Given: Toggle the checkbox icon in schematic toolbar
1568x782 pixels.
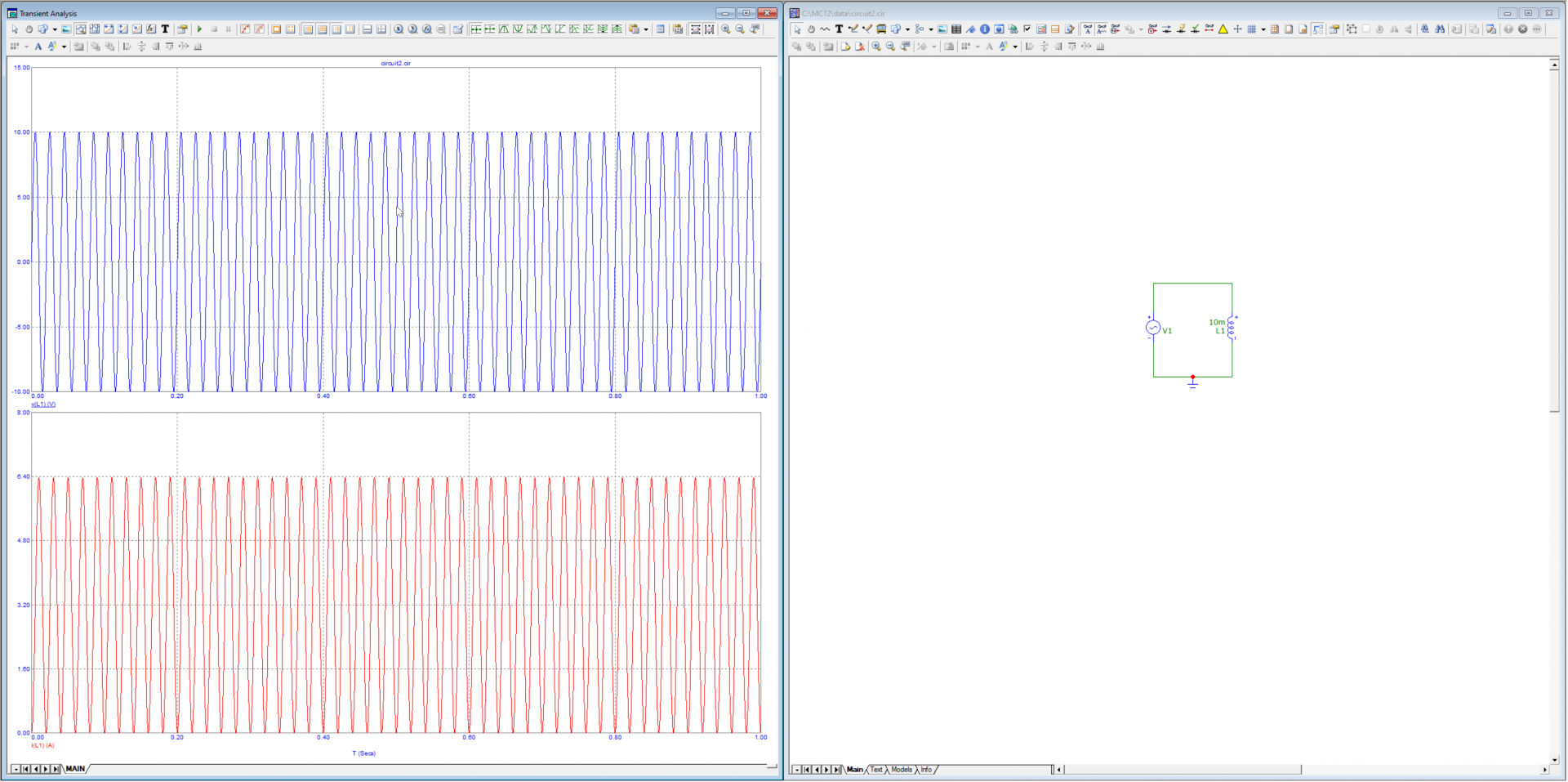Looking at the screenshot, I should tap(1027, 29).
